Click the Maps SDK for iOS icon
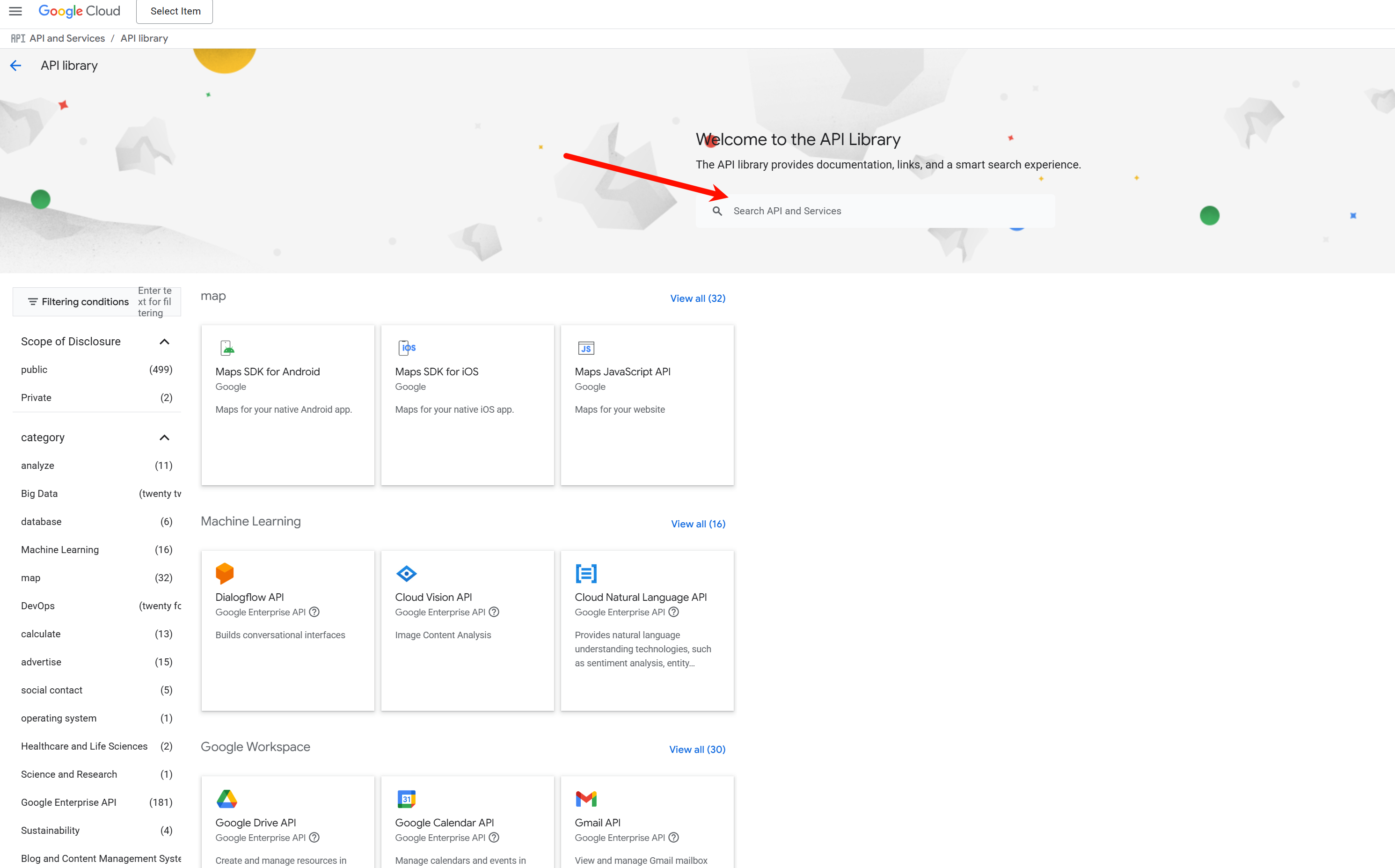1395x868 pixels. point(407,348)
